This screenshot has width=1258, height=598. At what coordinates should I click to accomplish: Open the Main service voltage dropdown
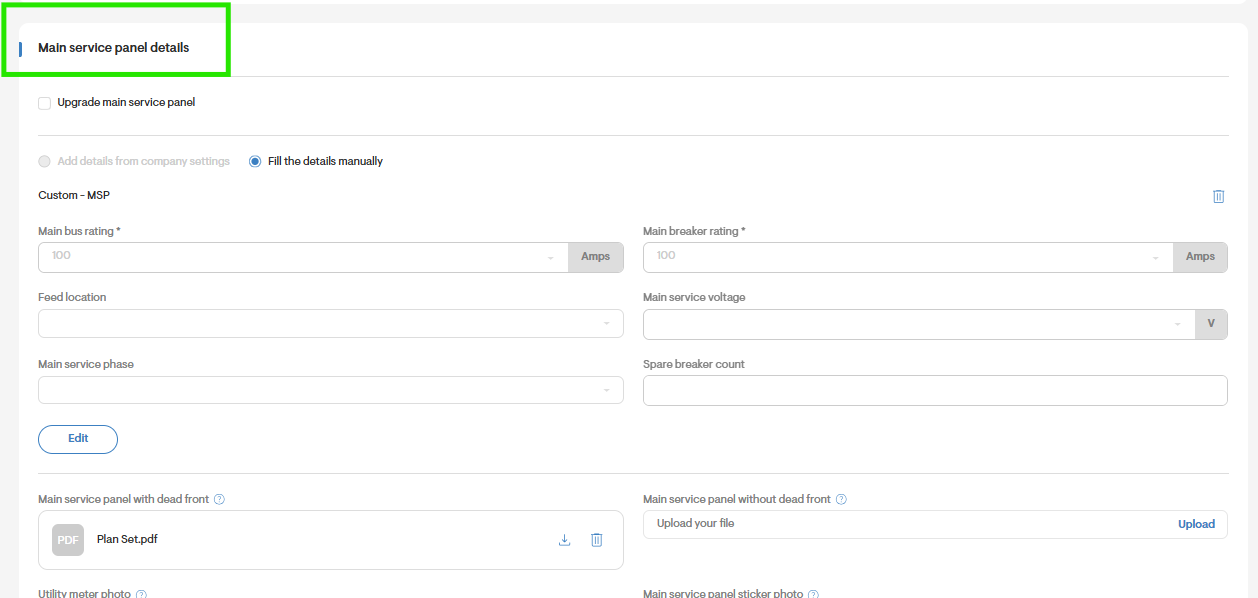coord(919,324)
